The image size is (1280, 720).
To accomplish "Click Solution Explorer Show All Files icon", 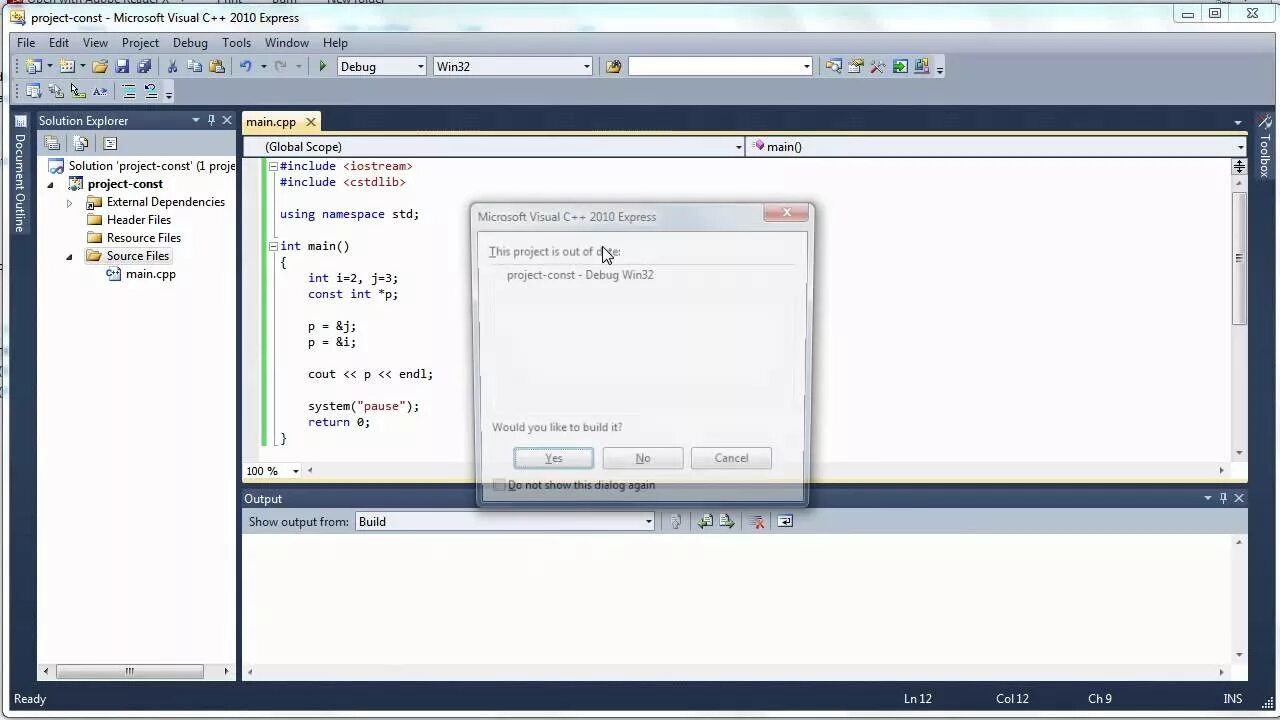I will (81, 143).
